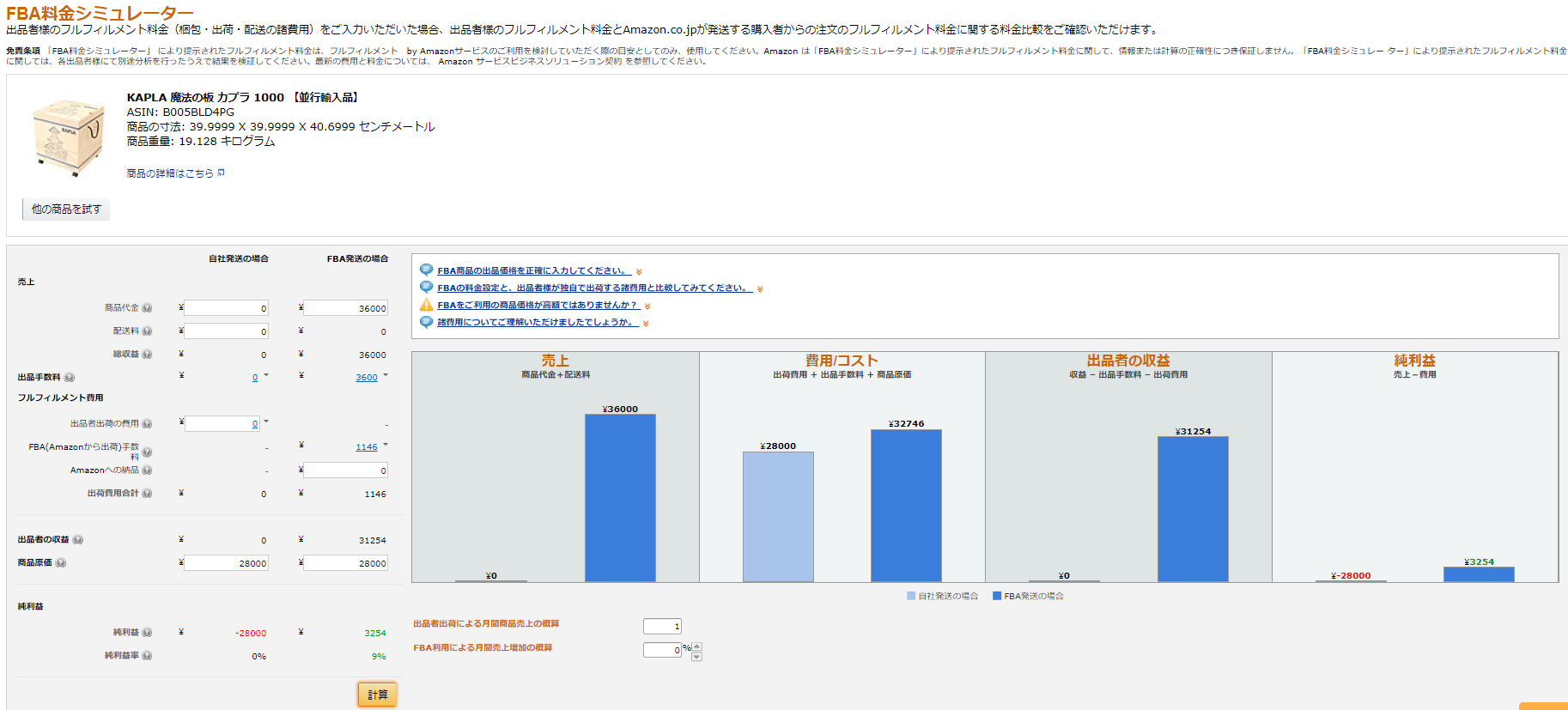
Task: Click FBA profit margin value 9%
Action: pyautogui.click(x=379, y=657)
